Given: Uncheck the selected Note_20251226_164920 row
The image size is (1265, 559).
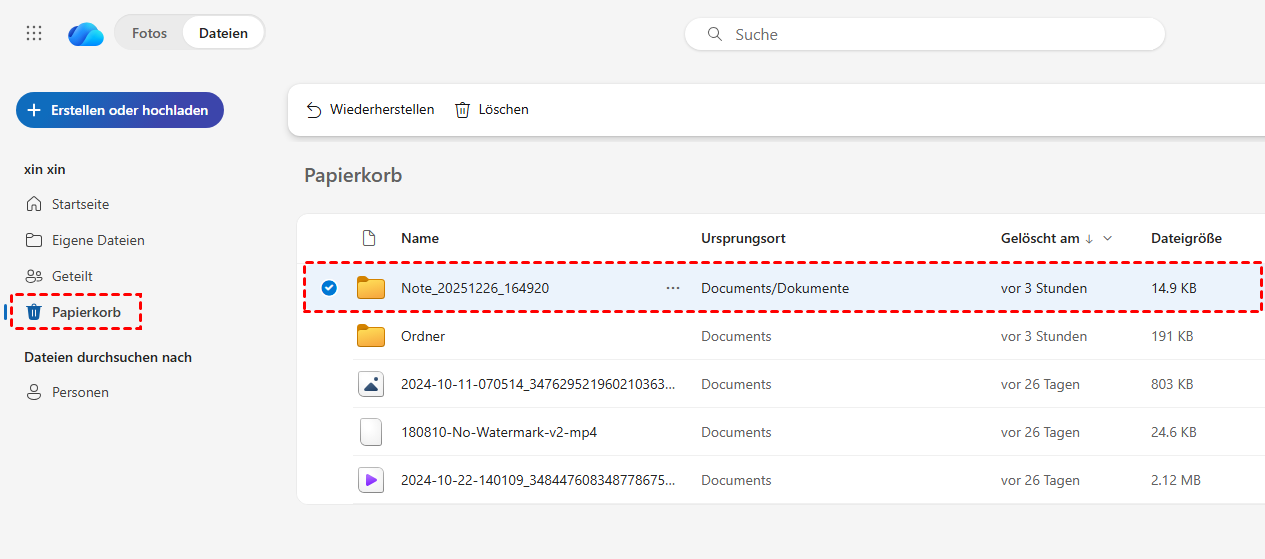Looking at the screenshot, I should coord(329,288).
